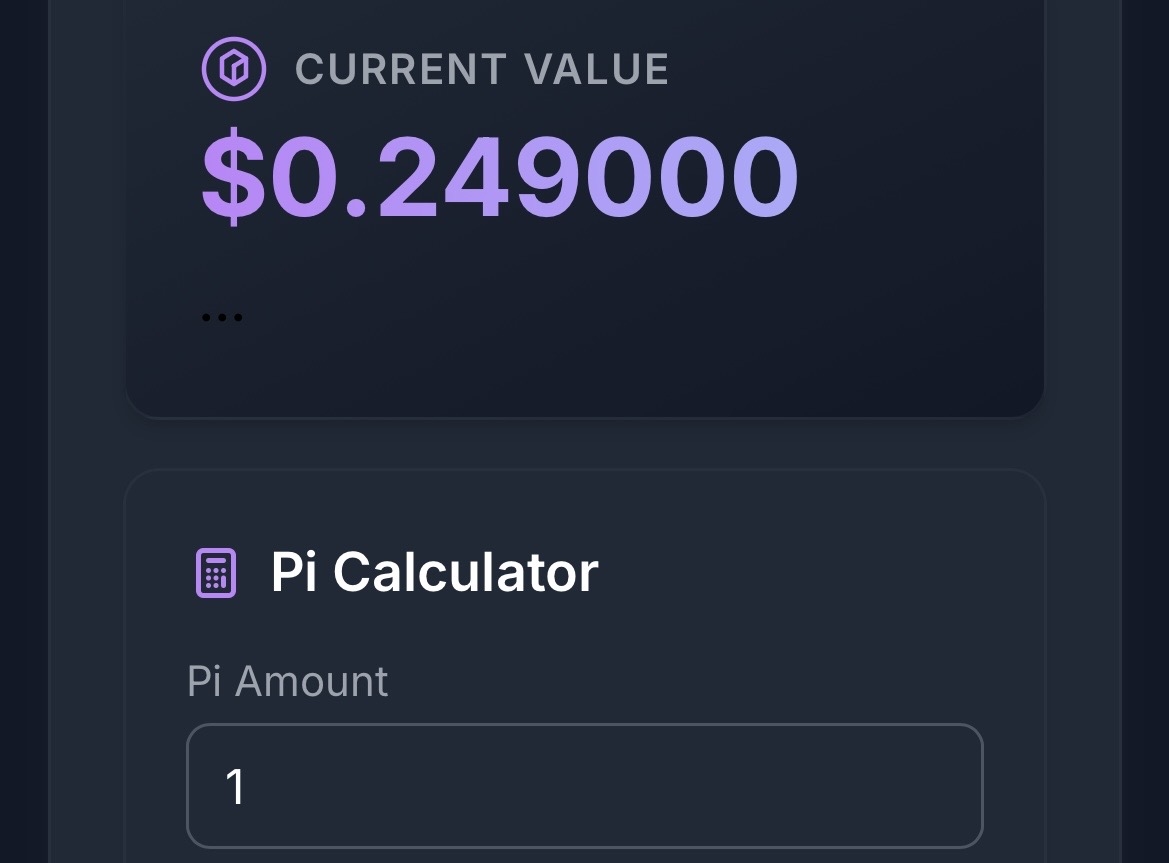Click the CURRENT VALUE label
This screenshot has height=863, width=1169.
click(482, 70)
